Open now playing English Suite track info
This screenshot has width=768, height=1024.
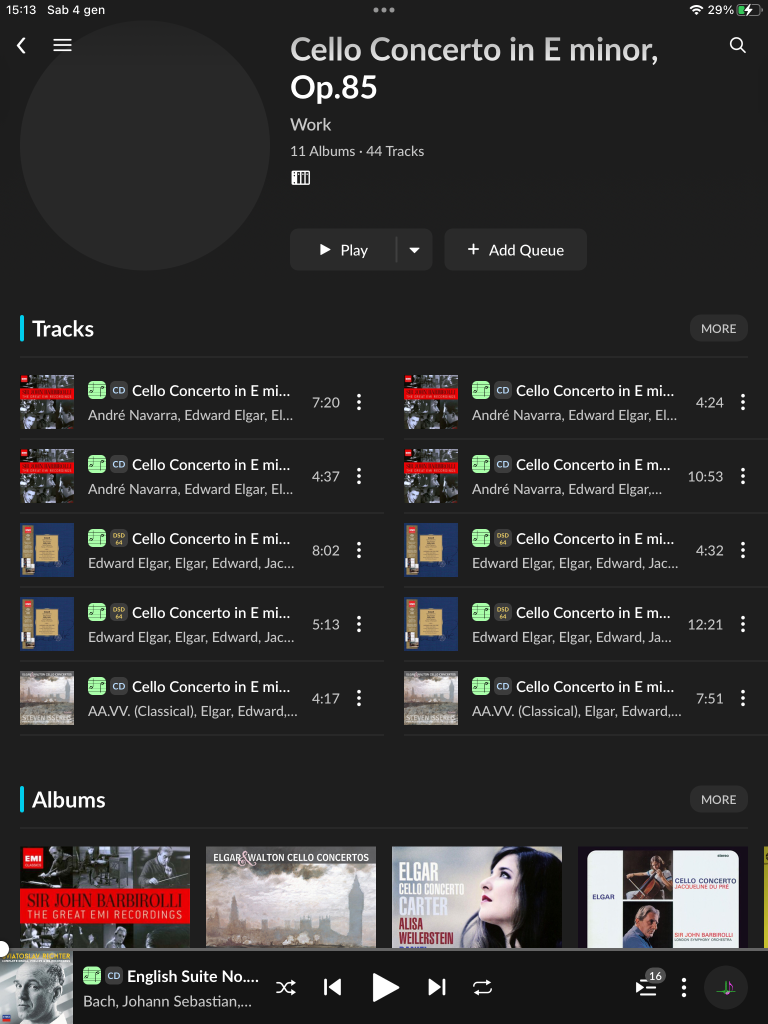click(171, 988)
